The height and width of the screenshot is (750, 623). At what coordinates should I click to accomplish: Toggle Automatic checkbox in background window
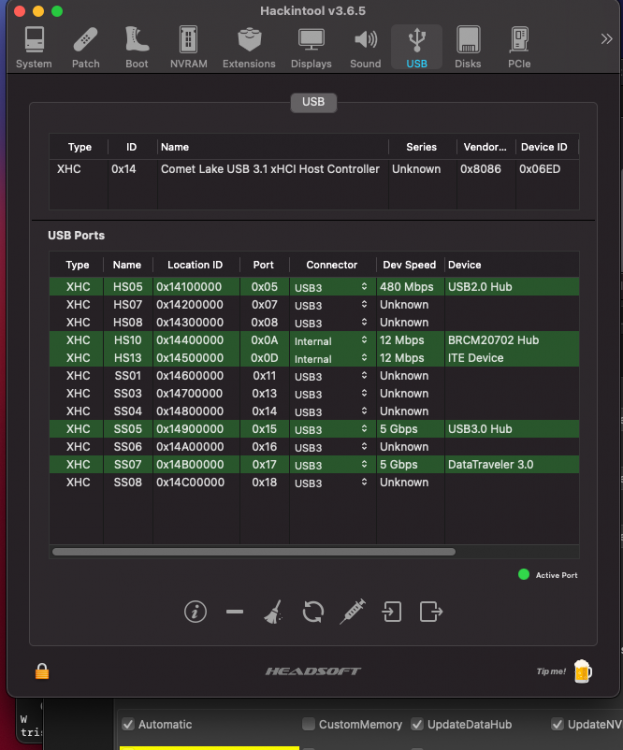128,724
